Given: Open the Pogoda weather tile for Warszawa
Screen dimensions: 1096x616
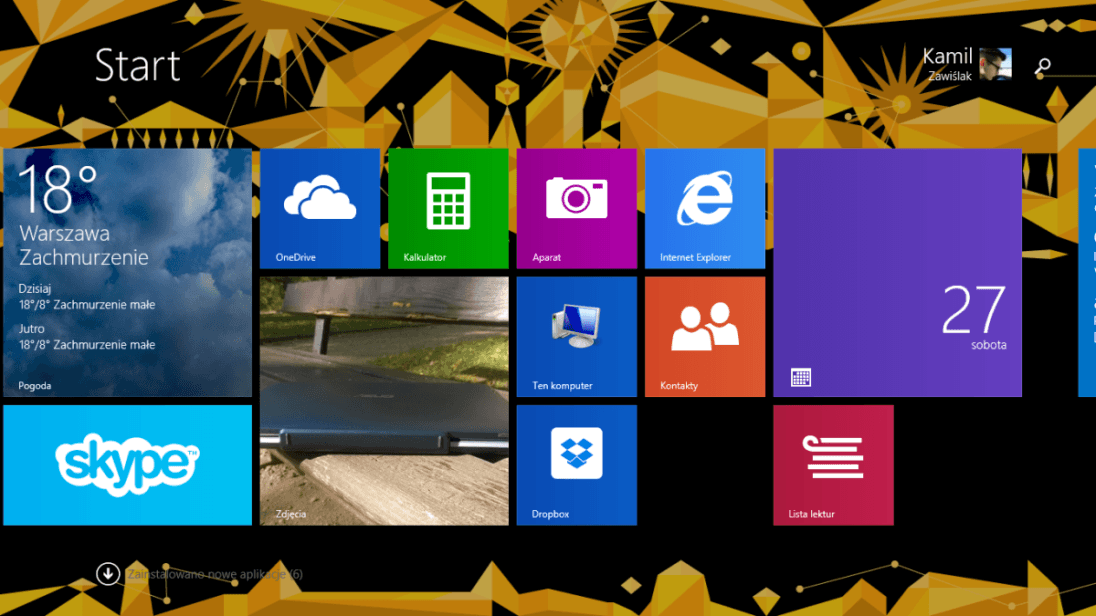Looking at the screenshot, I should (127, 273).
